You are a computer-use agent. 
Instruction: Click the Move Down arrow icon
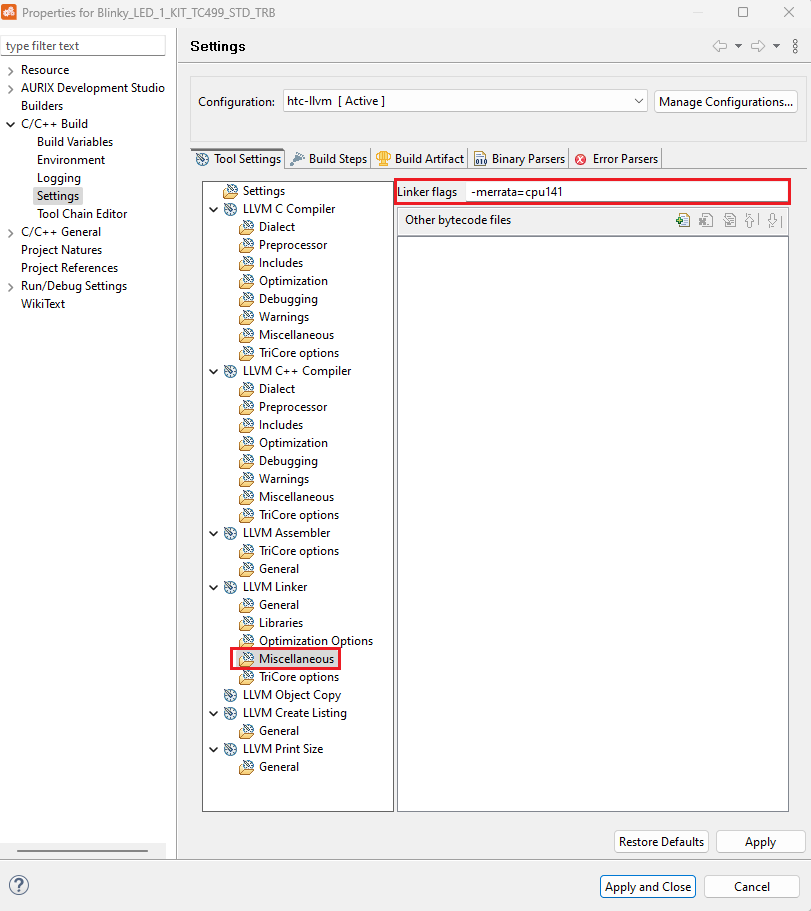point(773,221)
